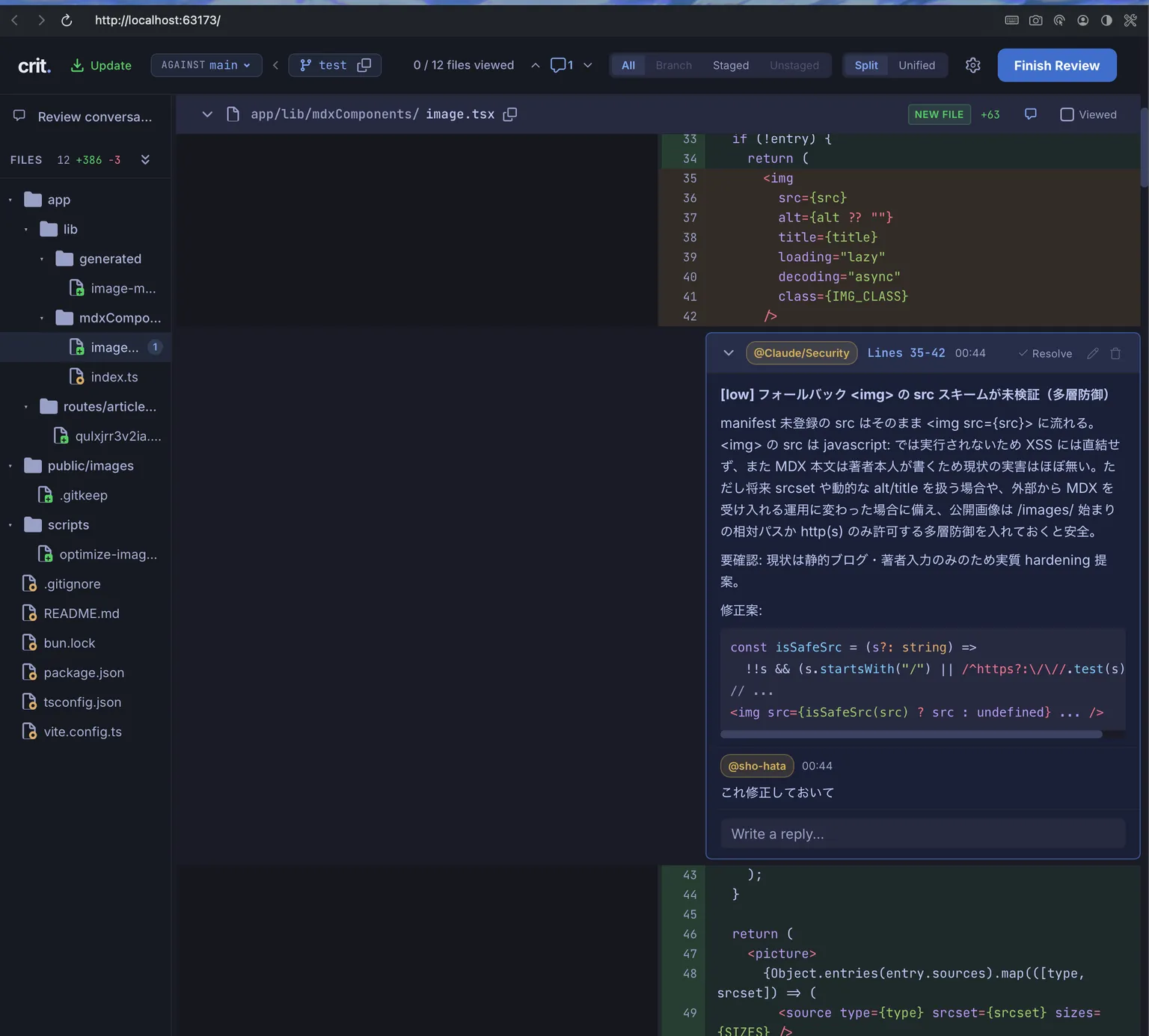1149x1036 pixels.
Task: Click the Update button
Action: click(x=101, y=65)
